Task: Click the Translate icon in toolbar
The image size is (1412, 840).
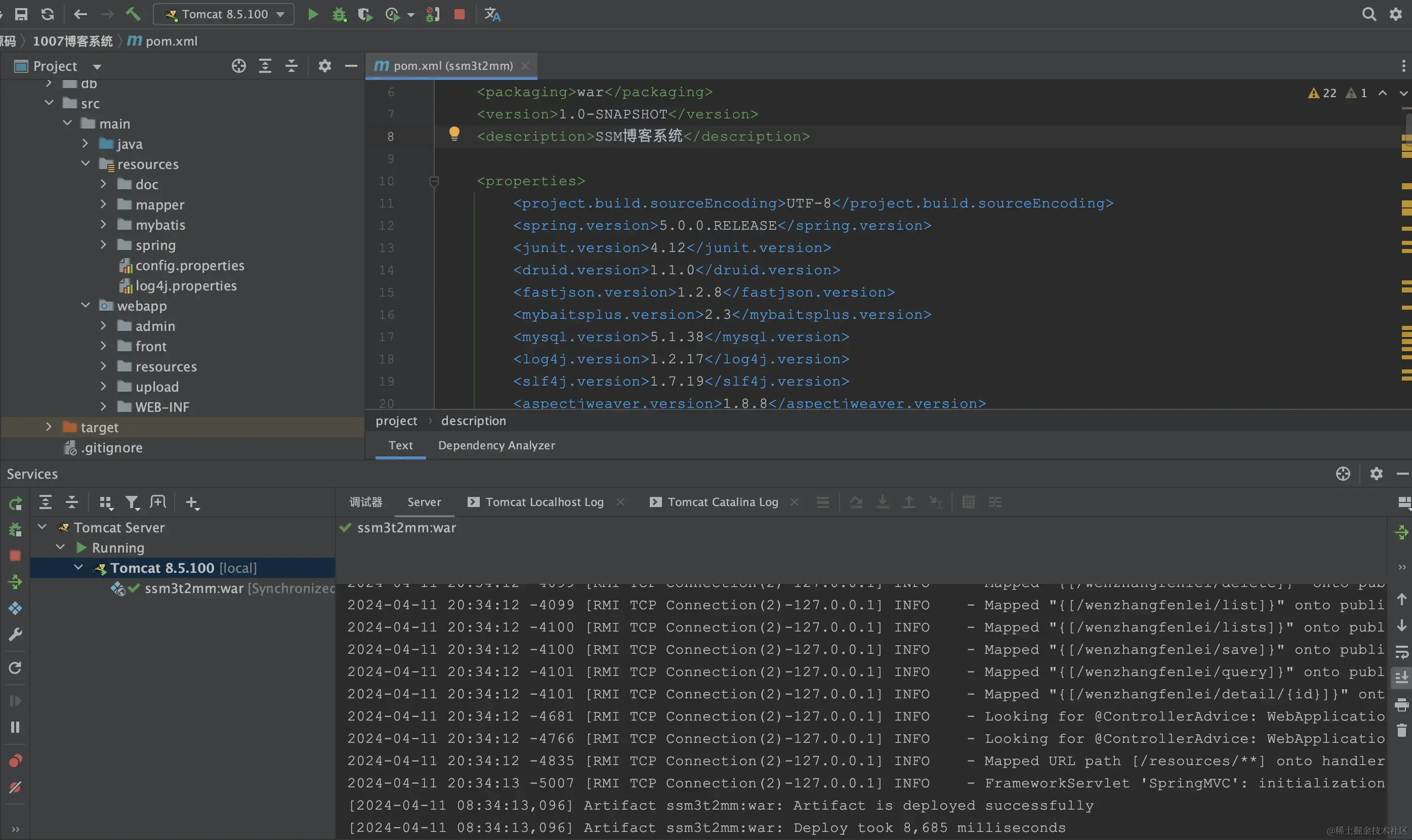Action: (492, 14)
